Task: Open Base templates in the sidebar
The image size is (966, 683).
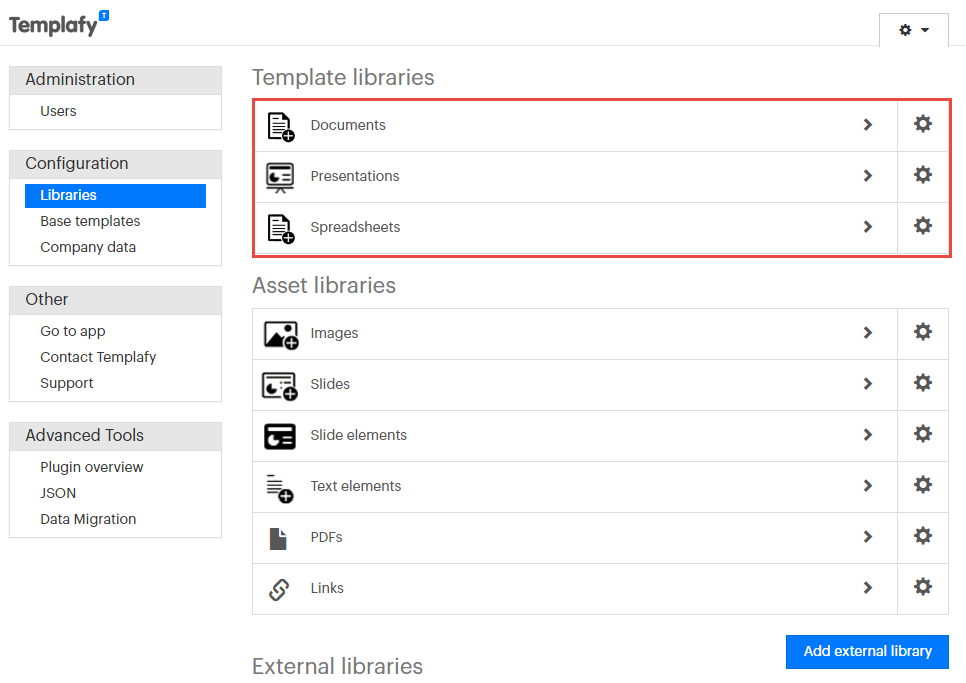Action: tap(90, 222)
